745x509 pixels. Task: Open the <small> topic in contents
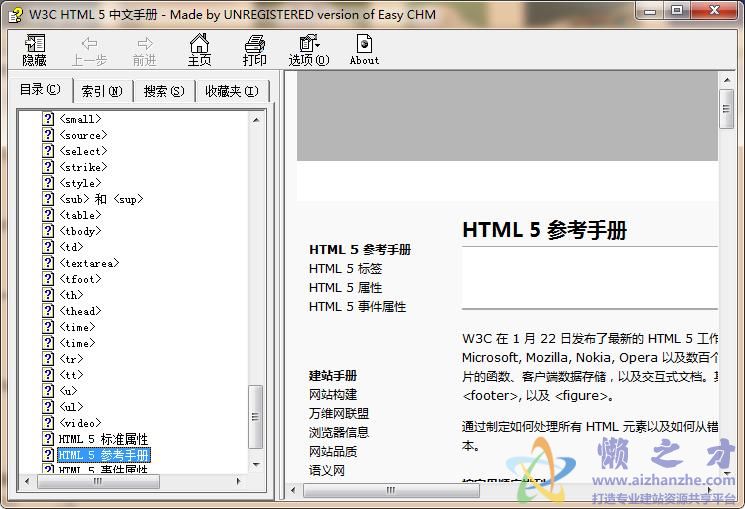click(x=80, y=119)
